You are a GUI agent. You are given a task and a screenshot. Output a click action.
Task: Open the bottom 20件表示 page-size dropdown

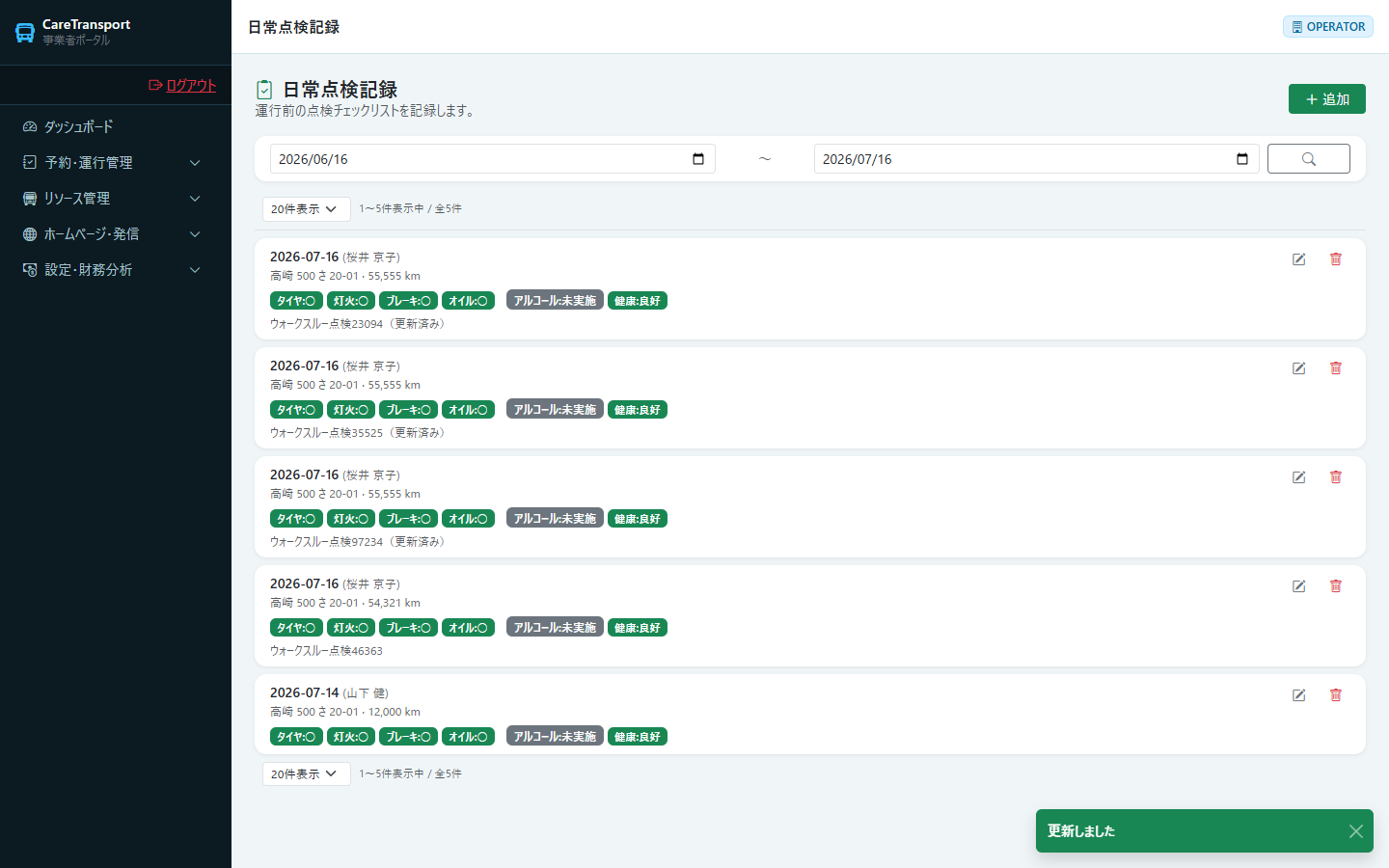tap(306, 774)
